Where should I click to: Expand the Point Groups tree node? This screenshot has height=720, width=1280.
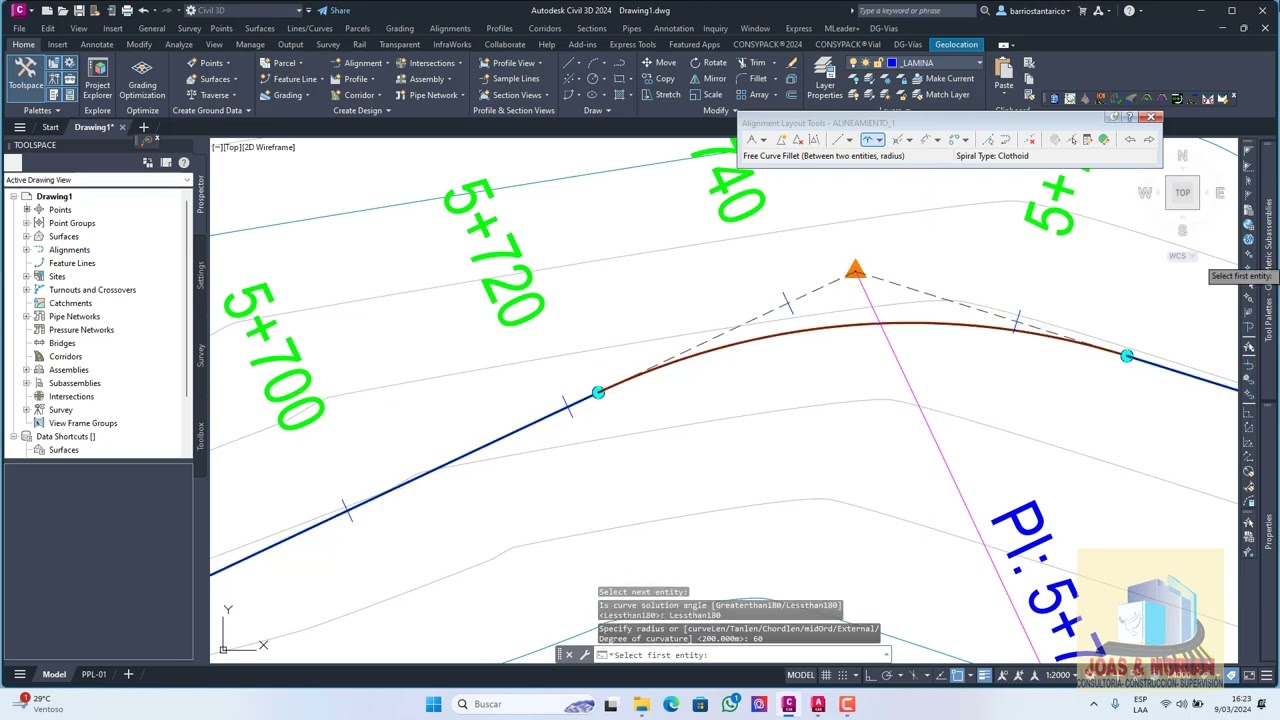[27, 223]
